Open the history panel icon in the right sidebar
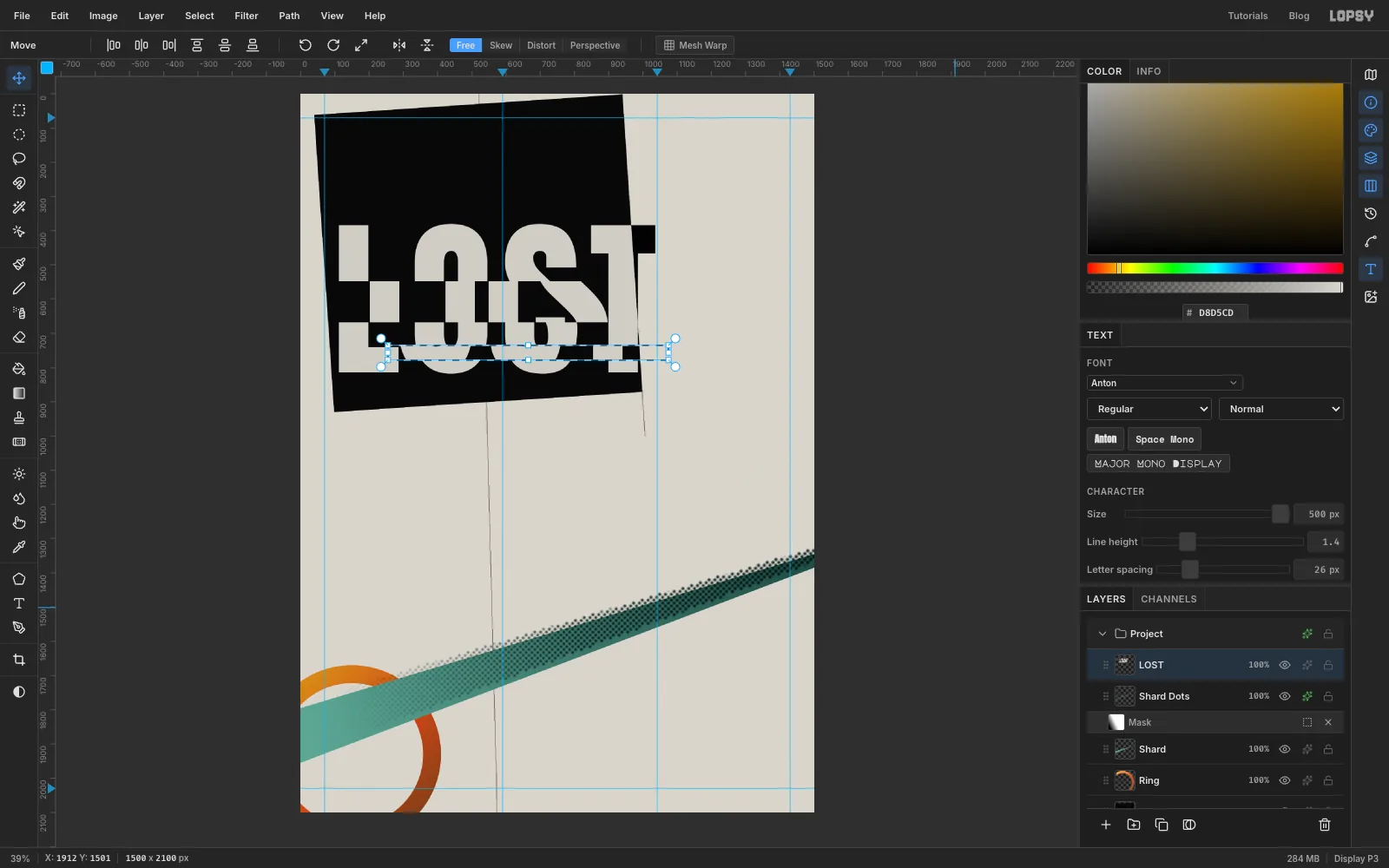The height and width of the screenshot is (868, 1389). pos(1371,214)
